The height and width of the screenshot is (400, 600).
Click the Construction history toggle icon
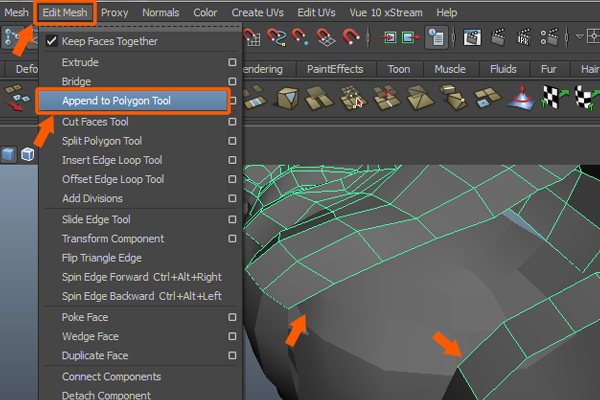436,38
